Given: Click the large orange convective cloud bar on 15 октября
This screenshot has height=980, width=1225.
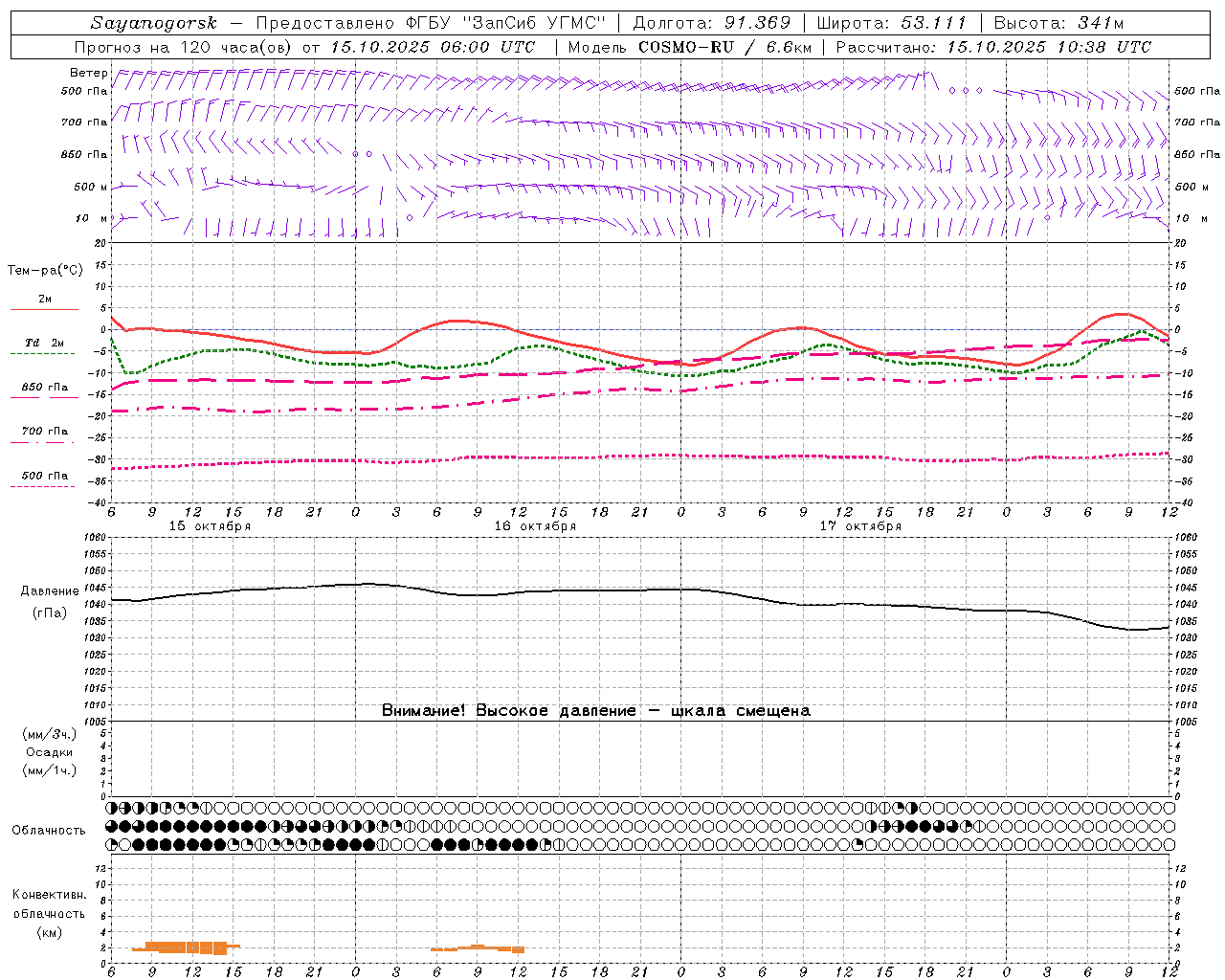Looking at the screenshot, I should point(187,947).
